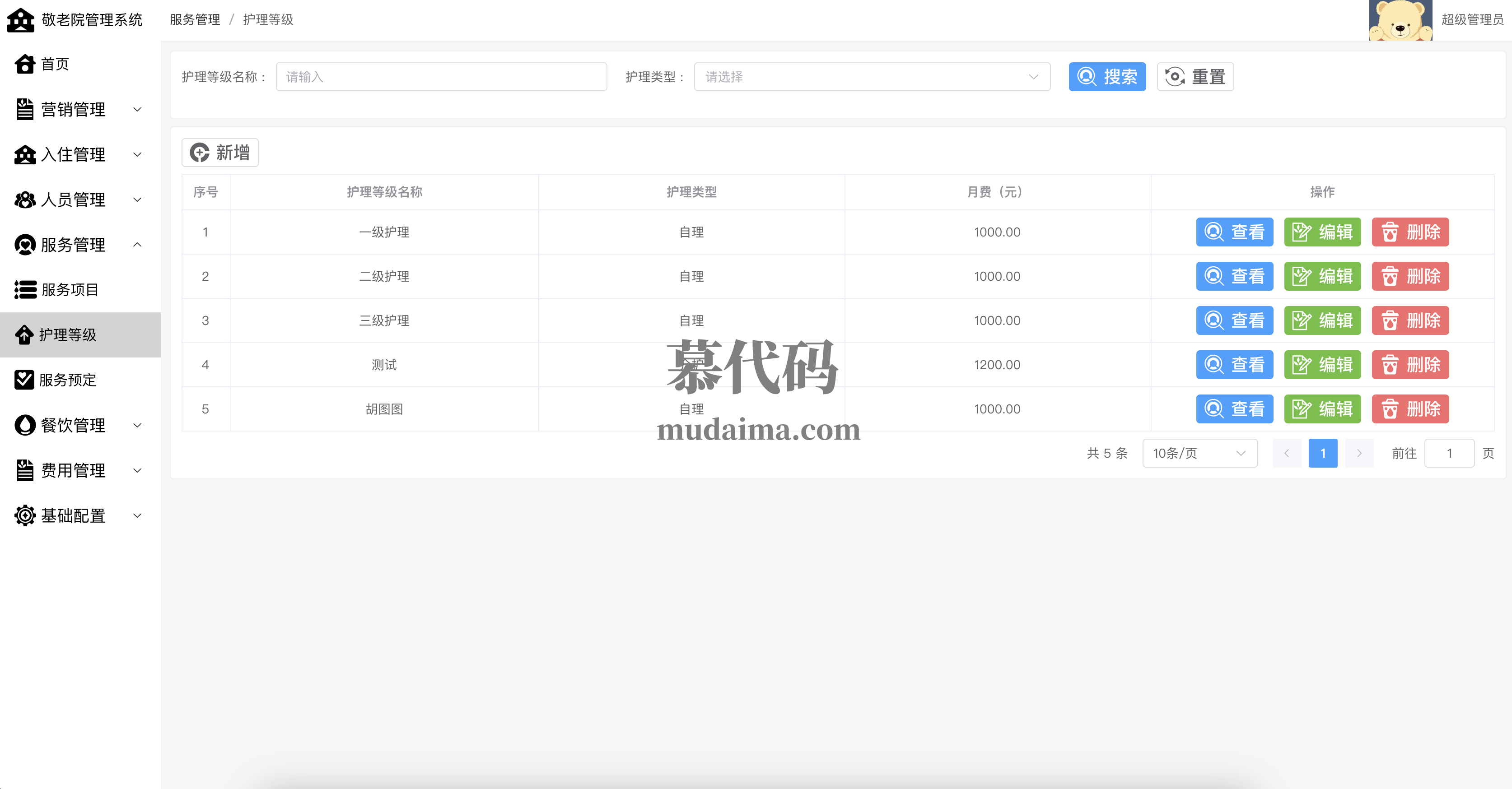Click the 人员管理 people icon
Screen dimensions: 1512x789
25,200
